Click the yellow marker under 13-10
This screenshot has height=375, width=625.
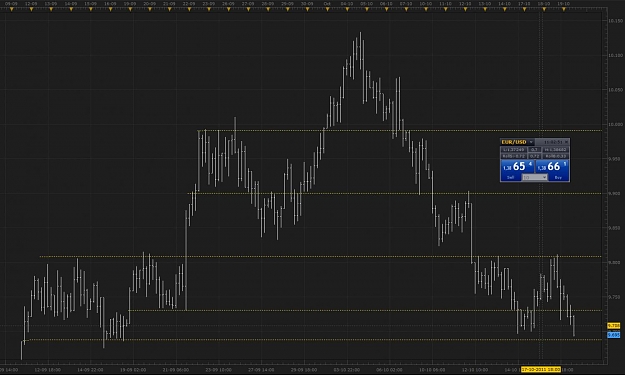click(x=485, y=9)
